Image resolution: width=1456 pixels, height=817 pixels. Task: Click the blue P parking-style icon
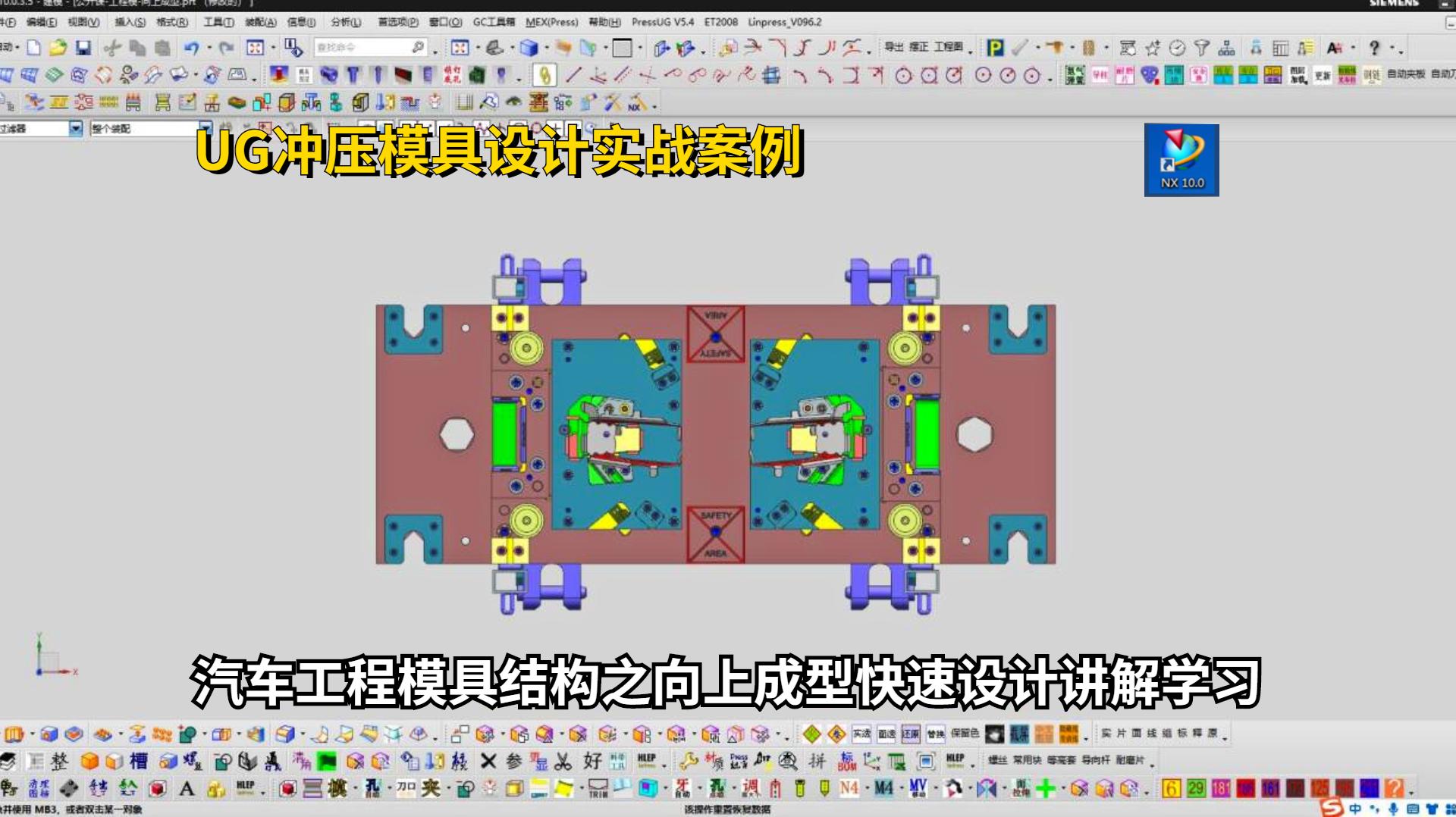point(995,49)
